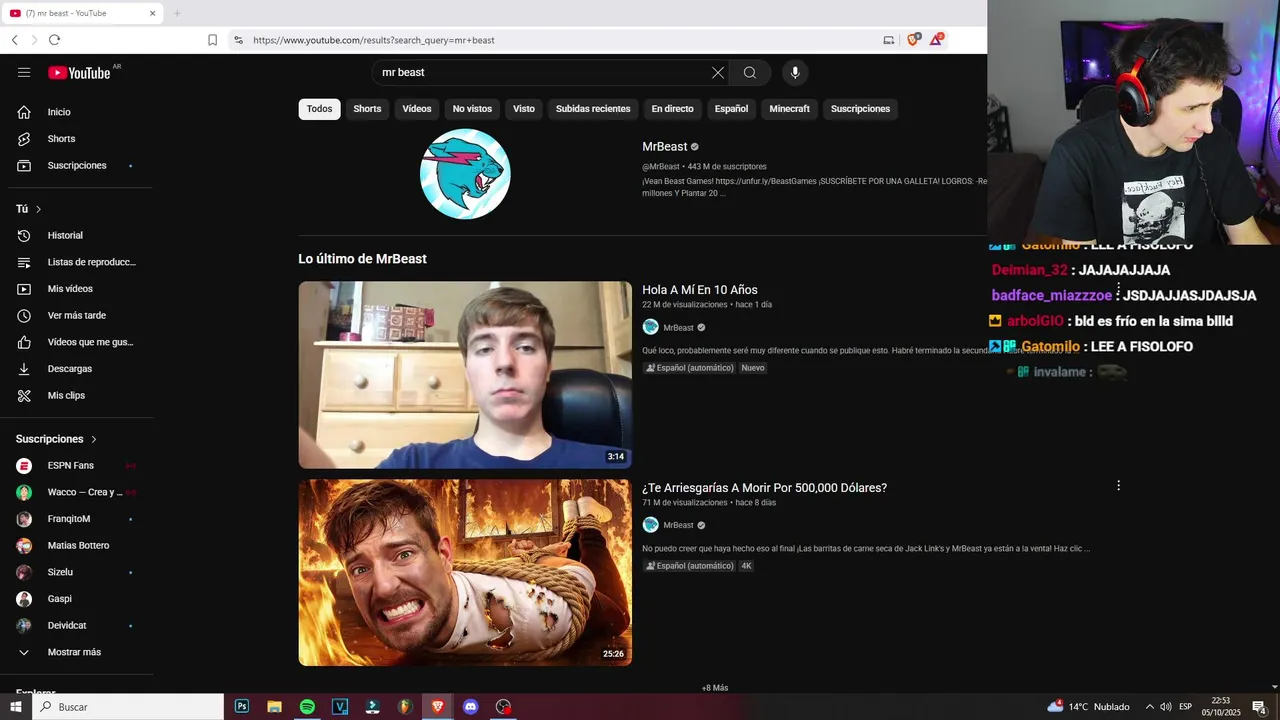The height and width of the screenshot is (720, 1280).
Task: Select the En directo filter chip
Action: pyautogui.click(x=672, y=109)
